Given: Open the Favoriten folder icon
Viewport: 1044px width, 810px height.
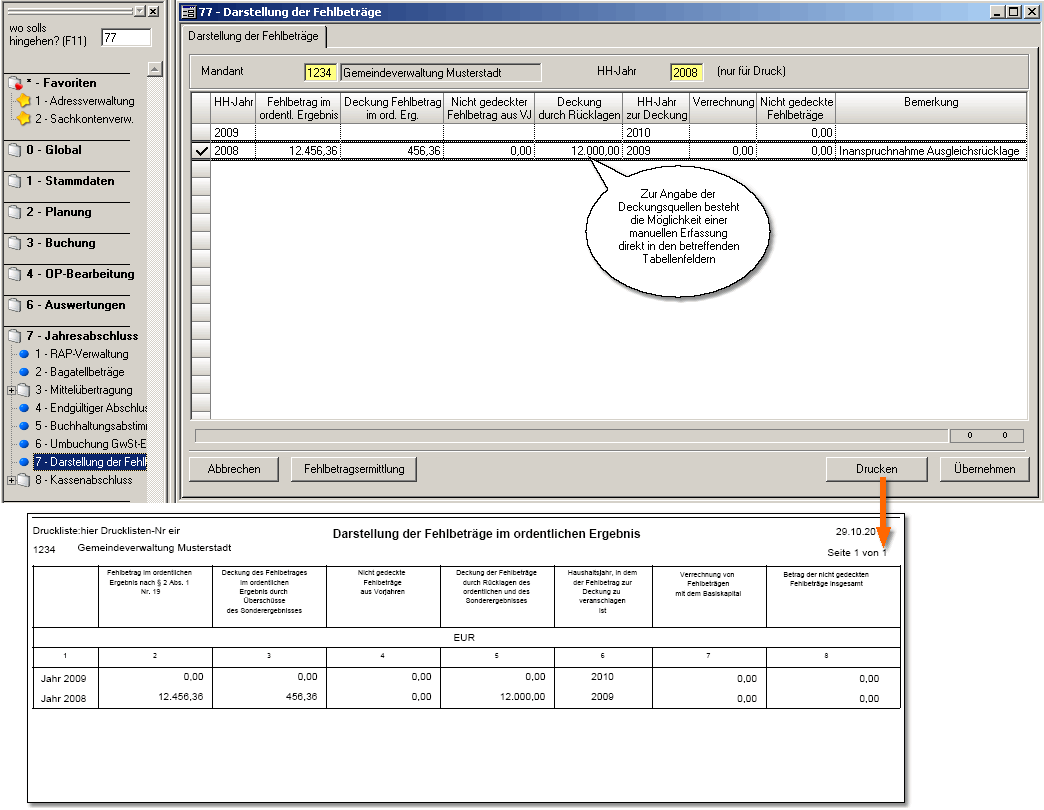Looking at the screenshot, I should (x=14, y=84).
